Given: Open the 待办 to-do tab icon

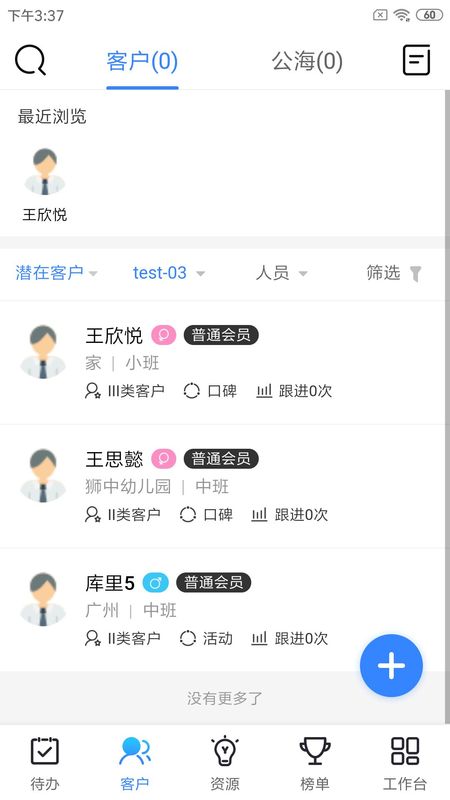Looking at the screenshot, I should (45, 751).
